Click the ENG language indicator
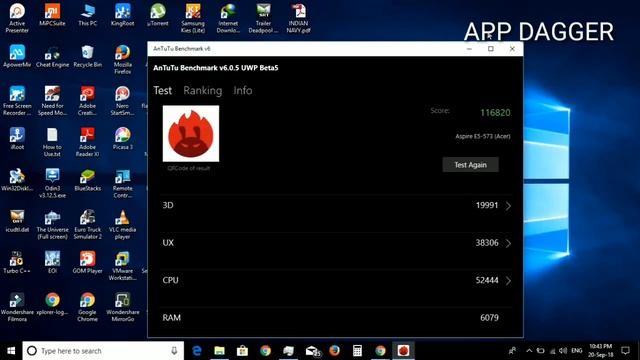640x360 pixels. tap(577, 351)
